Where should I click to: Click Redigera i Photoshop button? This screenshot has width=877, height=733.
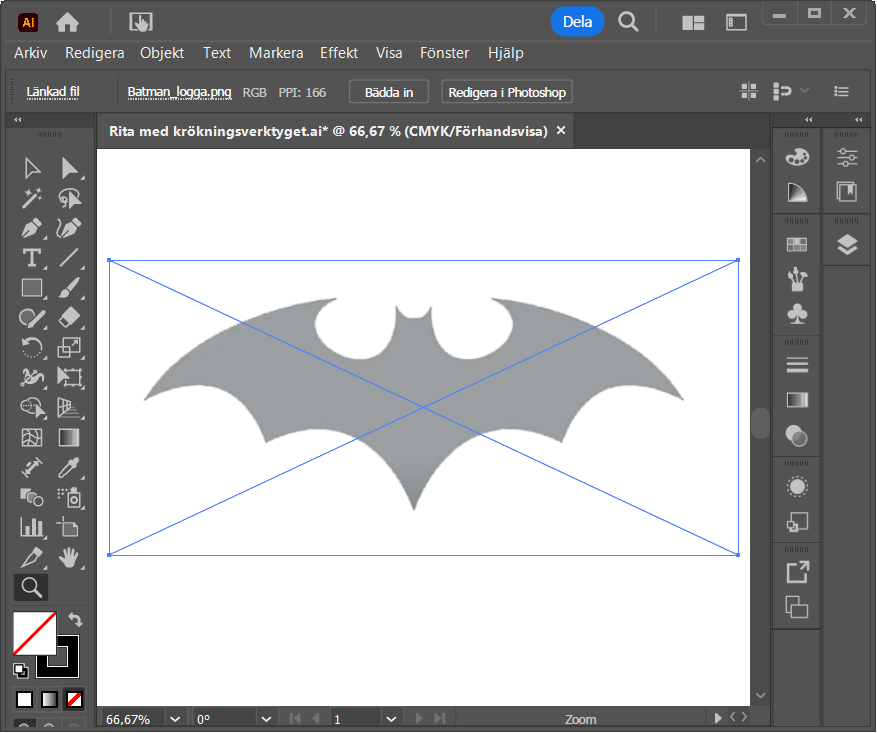point(507,92)
